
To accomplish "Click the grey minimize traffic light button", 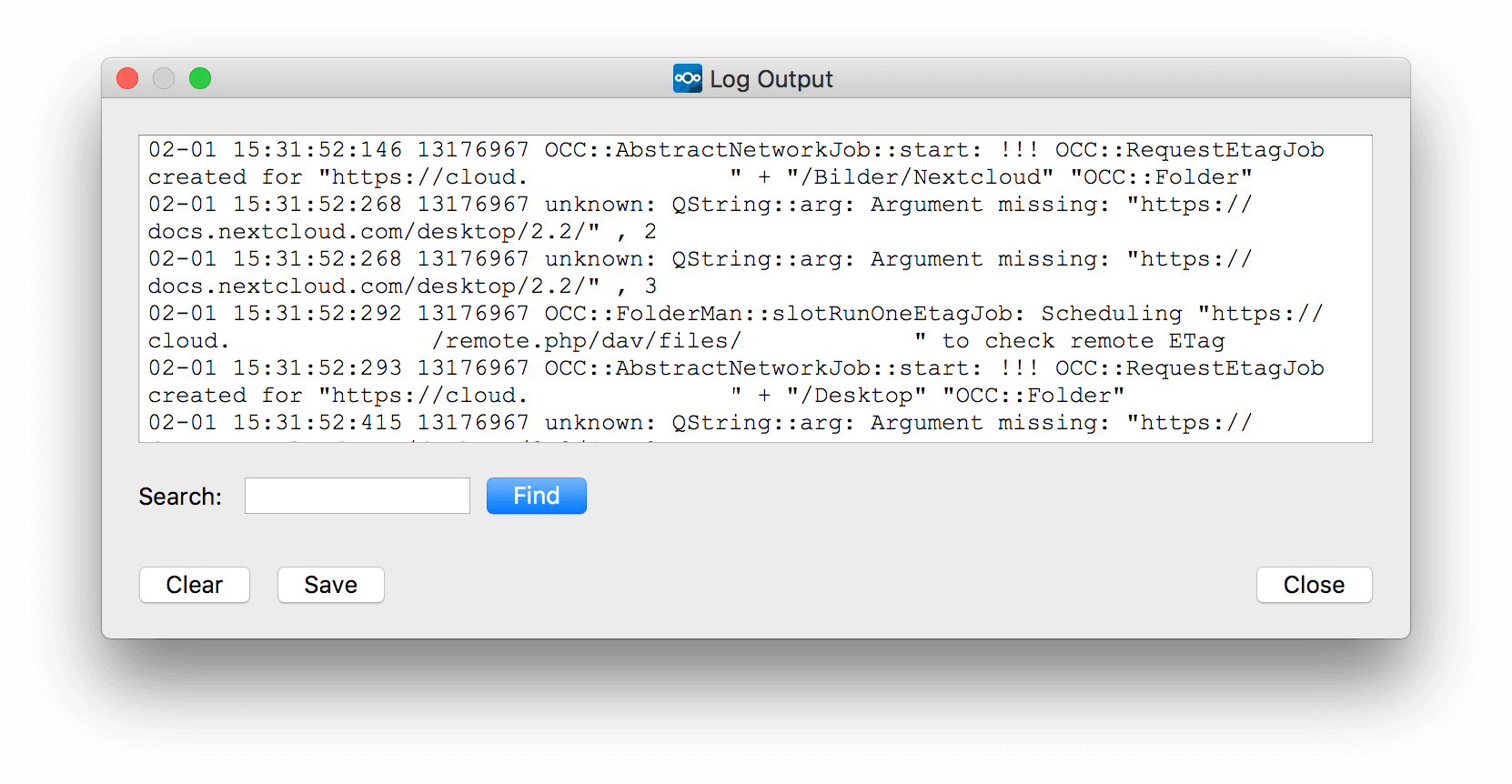I will [164, 78].
